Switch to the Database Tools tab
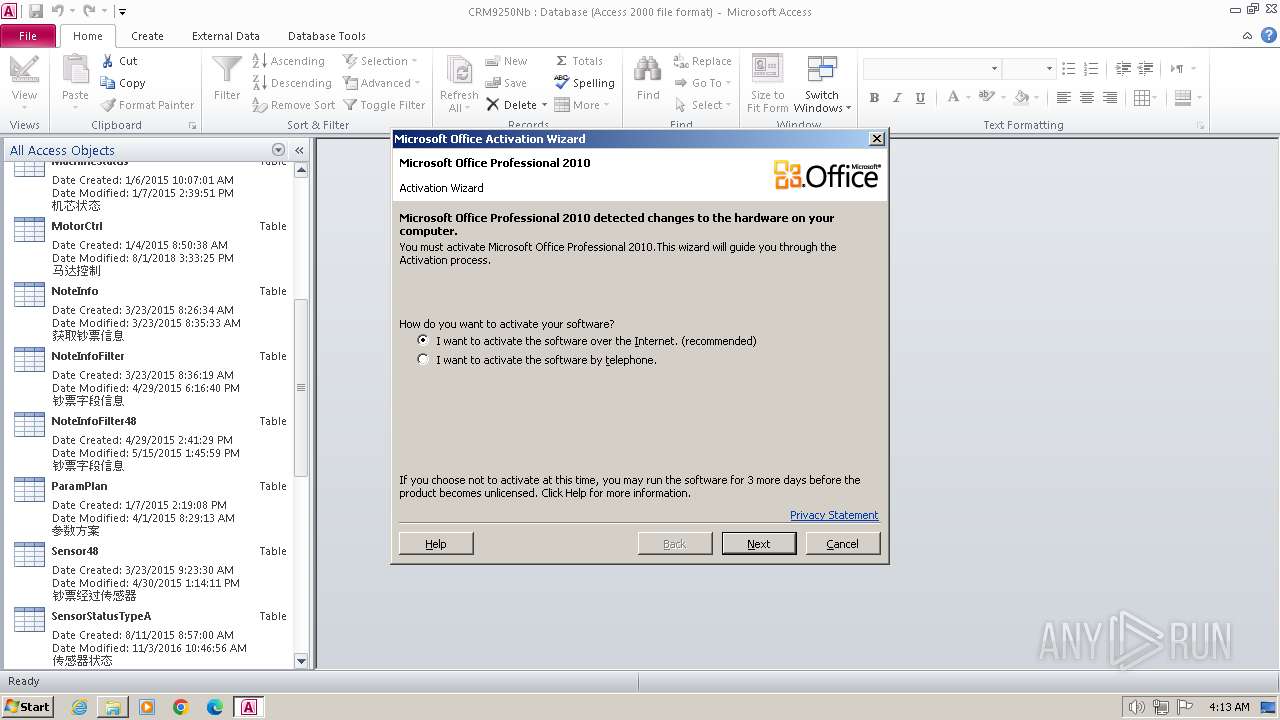 327,36
